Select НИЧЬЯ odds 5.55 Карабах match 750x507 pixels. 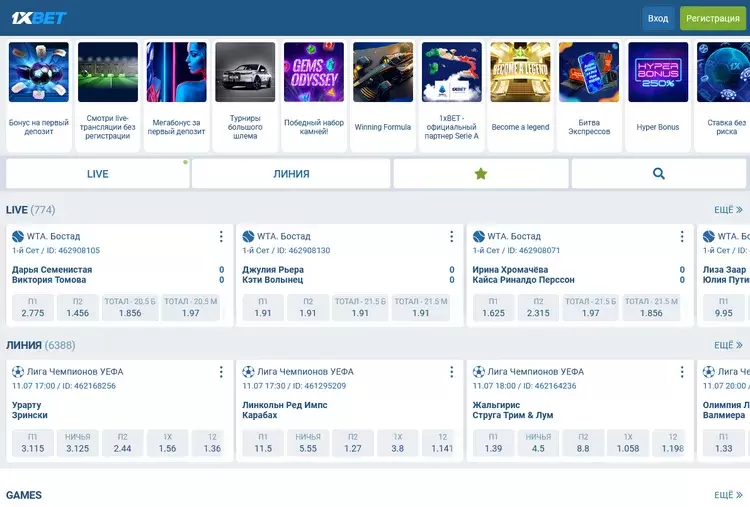pyautogui.click(x=308, y=443)
